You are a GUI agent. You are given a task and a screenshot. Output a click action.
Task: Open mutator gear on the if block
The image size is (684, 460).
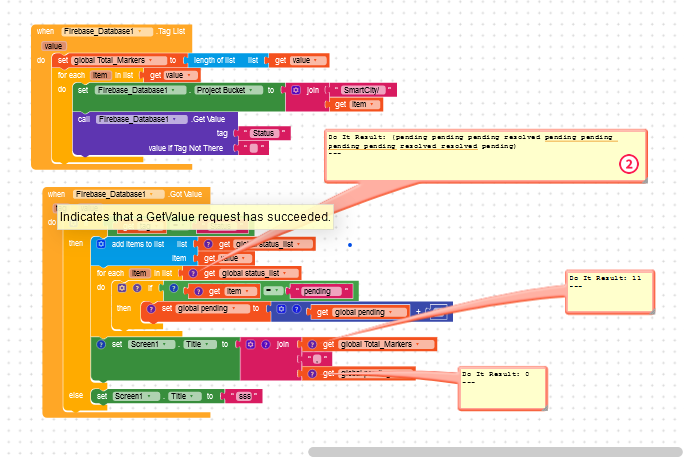(122, 287)
